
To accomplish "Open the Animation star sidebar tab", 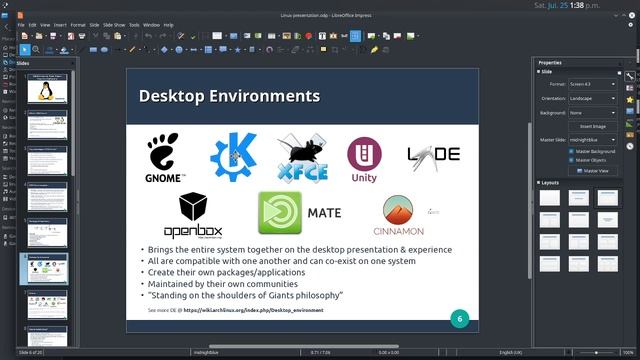I will pos(630,100).
